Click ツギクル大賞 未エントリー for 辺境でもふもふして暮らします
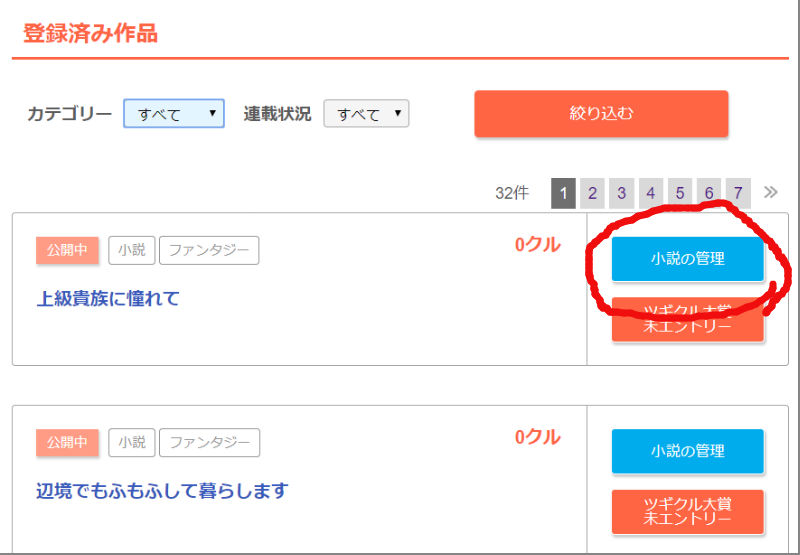Screen dimensions: 800x555 tap(688, 512)
